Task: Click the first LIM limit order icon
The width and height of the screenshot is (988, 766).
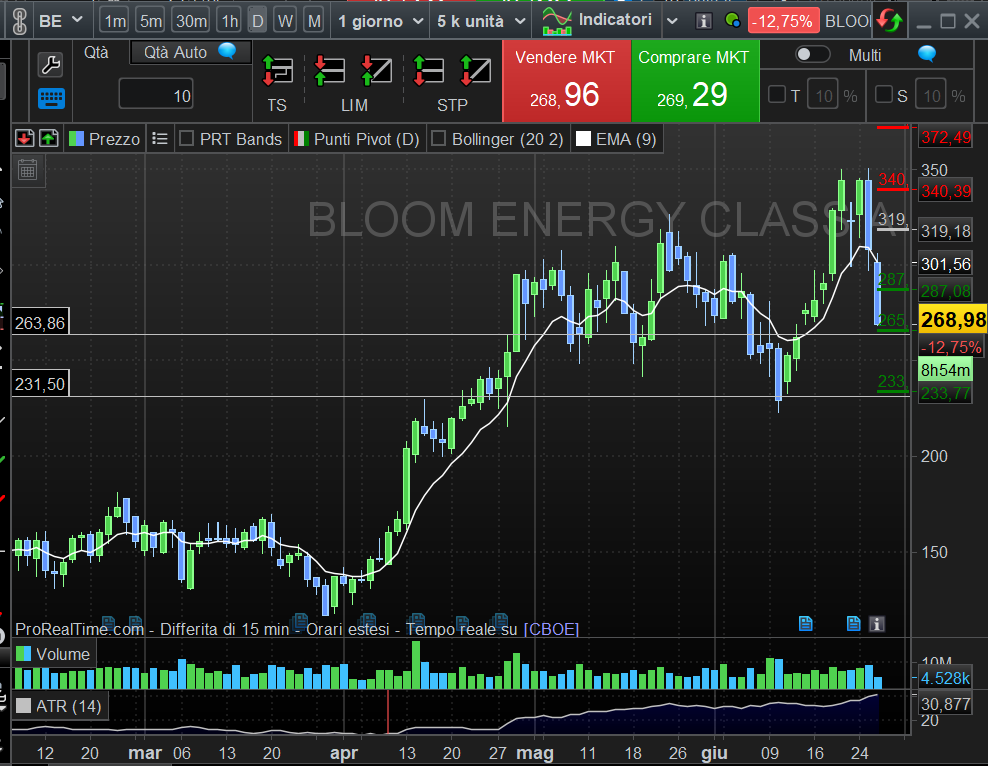Action: (x=330, y=70)
